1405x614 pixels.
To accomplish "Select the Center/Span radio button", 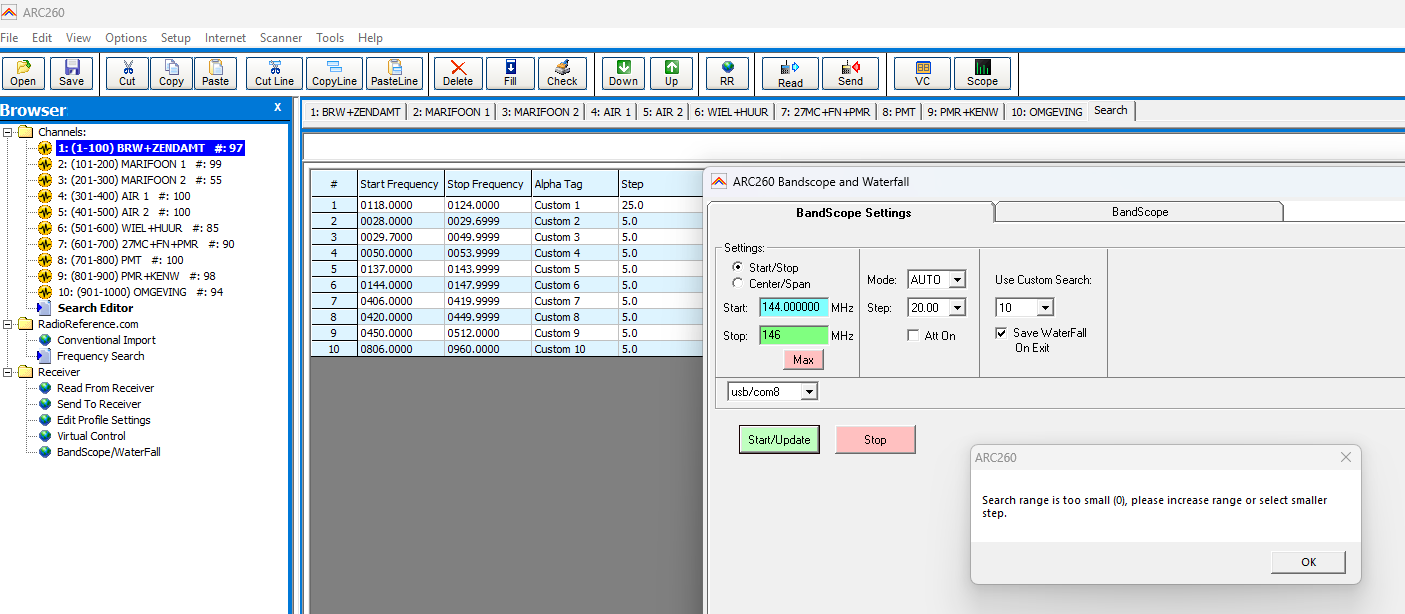I will [x=738, y=283].
